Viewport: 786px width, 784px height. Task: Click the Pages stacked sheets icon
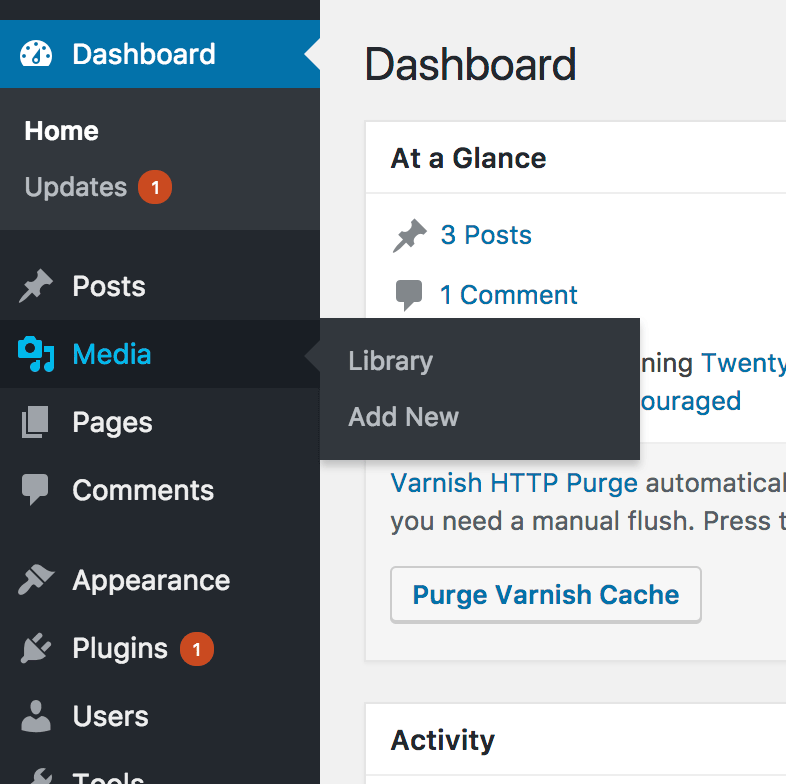click(x=36, y=423)
